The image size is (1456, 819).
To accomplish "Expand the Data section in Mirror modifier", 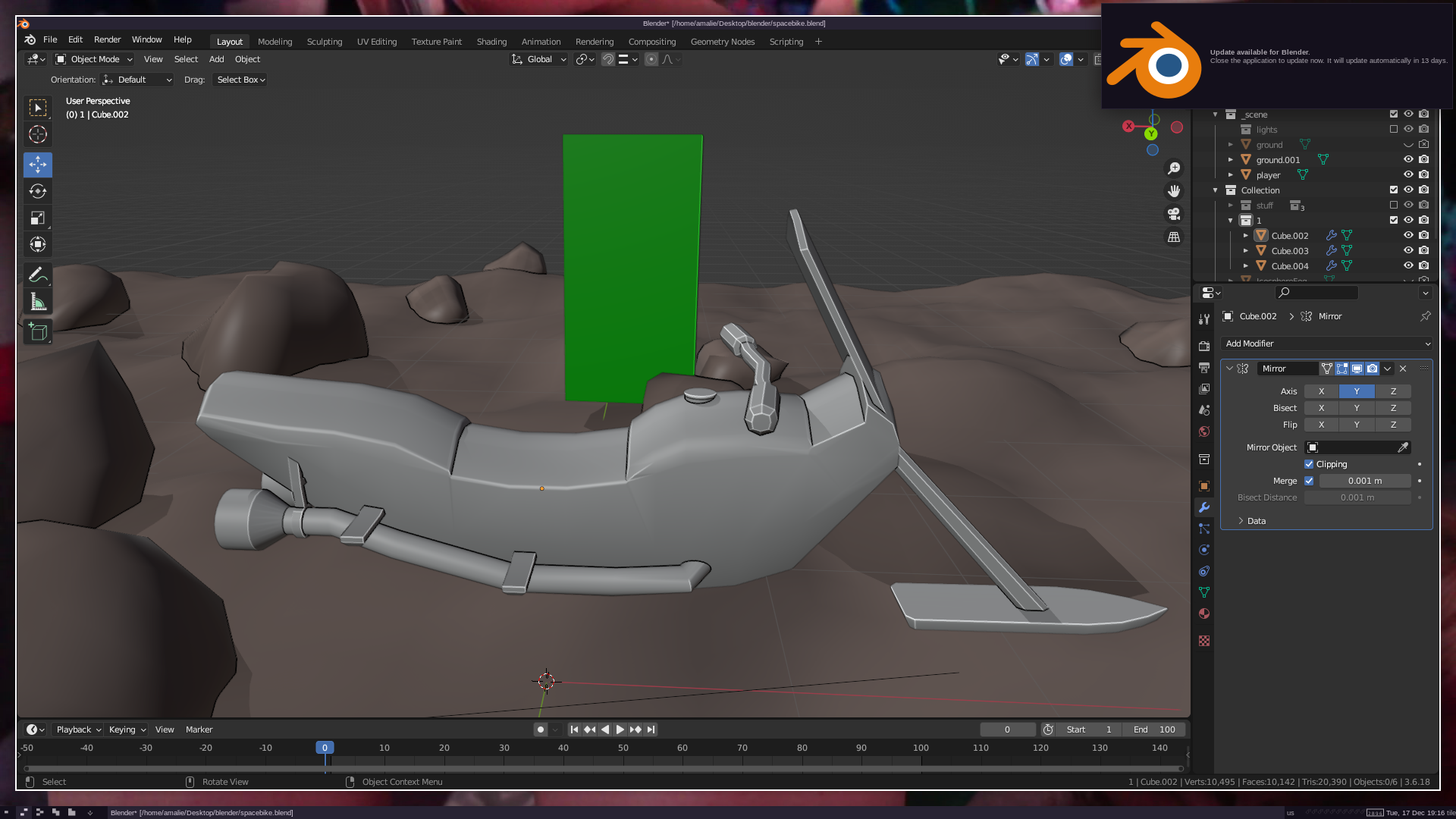I will click(x=1256, y=521).
